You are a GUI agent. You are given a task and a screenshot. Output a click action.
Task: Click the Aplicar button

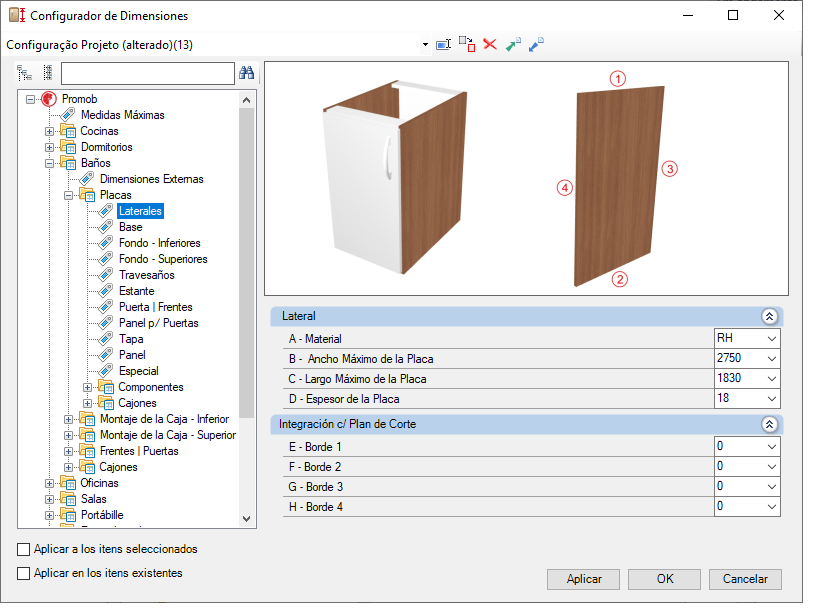pyautogui.click(x=584, y=579)
